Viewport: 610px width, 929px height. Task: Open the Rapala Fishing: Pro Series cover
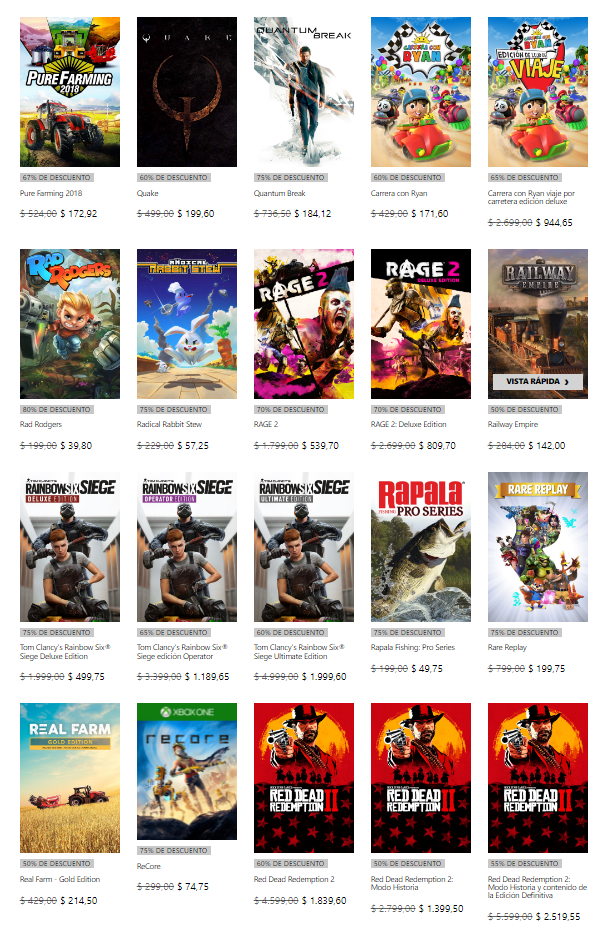pos(421,547)
